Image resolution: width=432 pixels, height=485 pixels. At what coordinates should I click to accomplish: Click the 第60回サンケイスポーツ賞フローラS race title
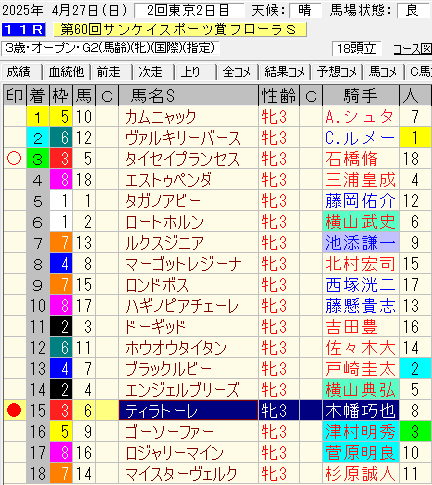click(180, 30)
